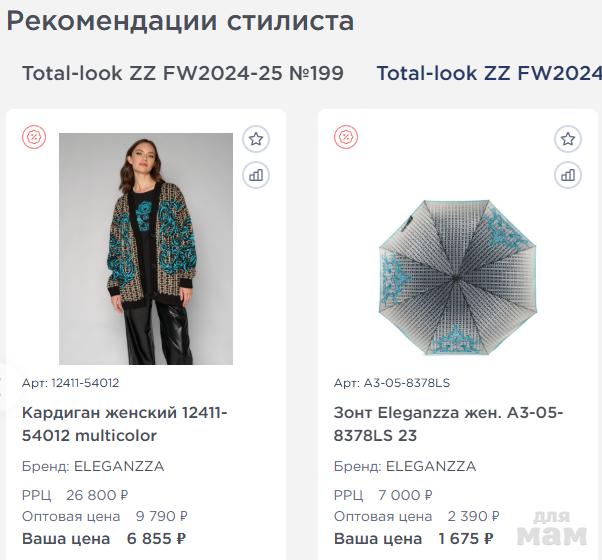Click discount badge on cardigan card
This screenshot has height=560, width=602.
click(34, 137)
